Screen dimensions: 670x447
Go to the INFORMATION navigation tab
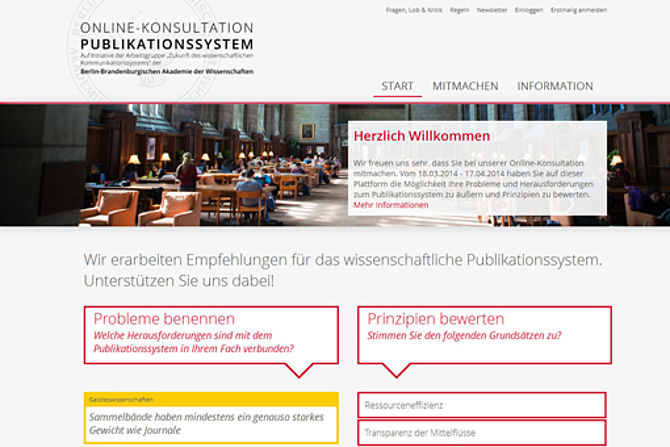[555, 86]
